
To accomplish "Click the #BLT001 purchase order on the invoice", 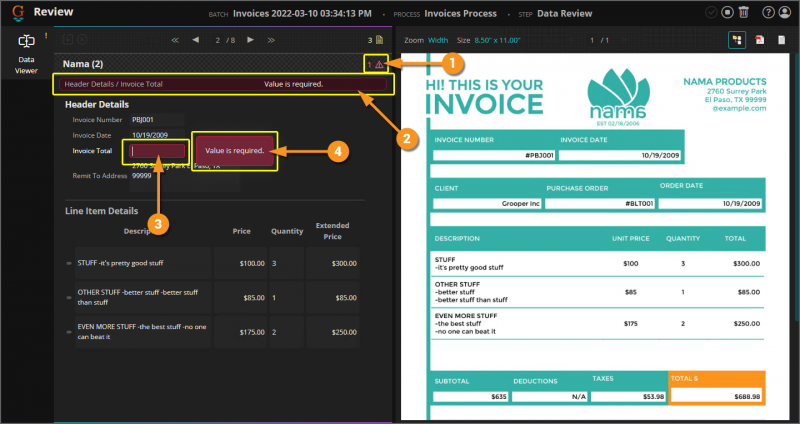I will coord(639,203).
